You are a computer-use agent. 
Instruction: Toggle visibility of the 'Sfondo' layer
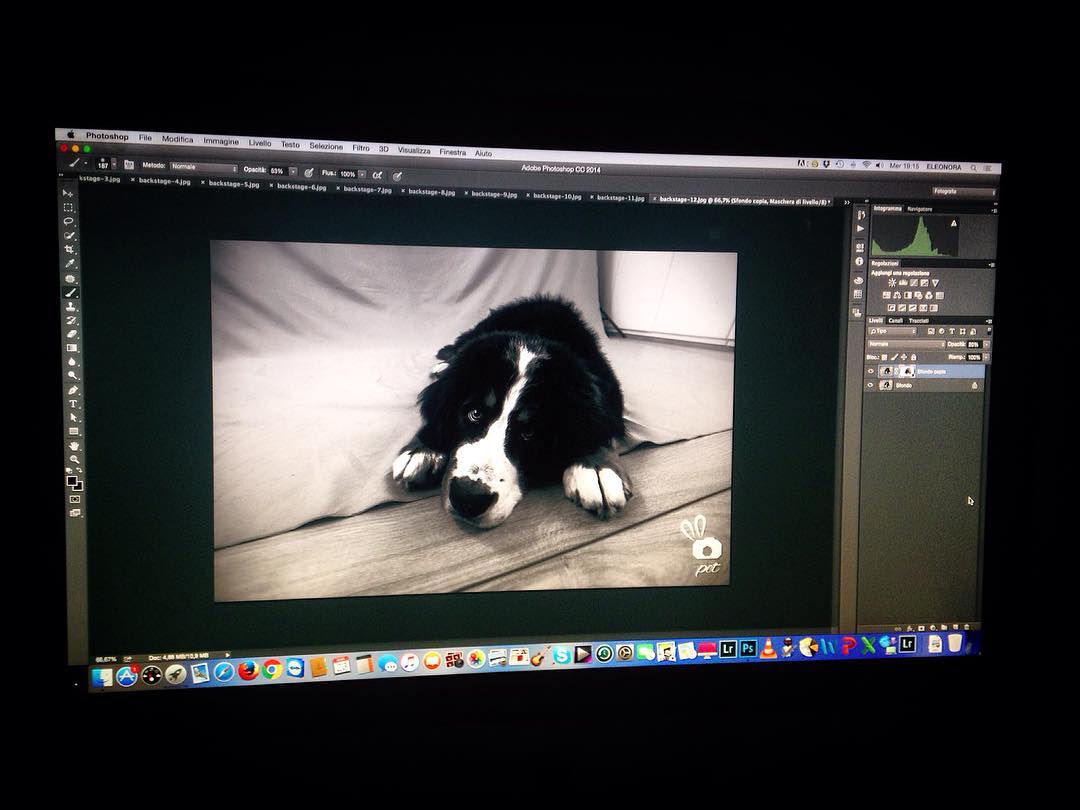870,385
